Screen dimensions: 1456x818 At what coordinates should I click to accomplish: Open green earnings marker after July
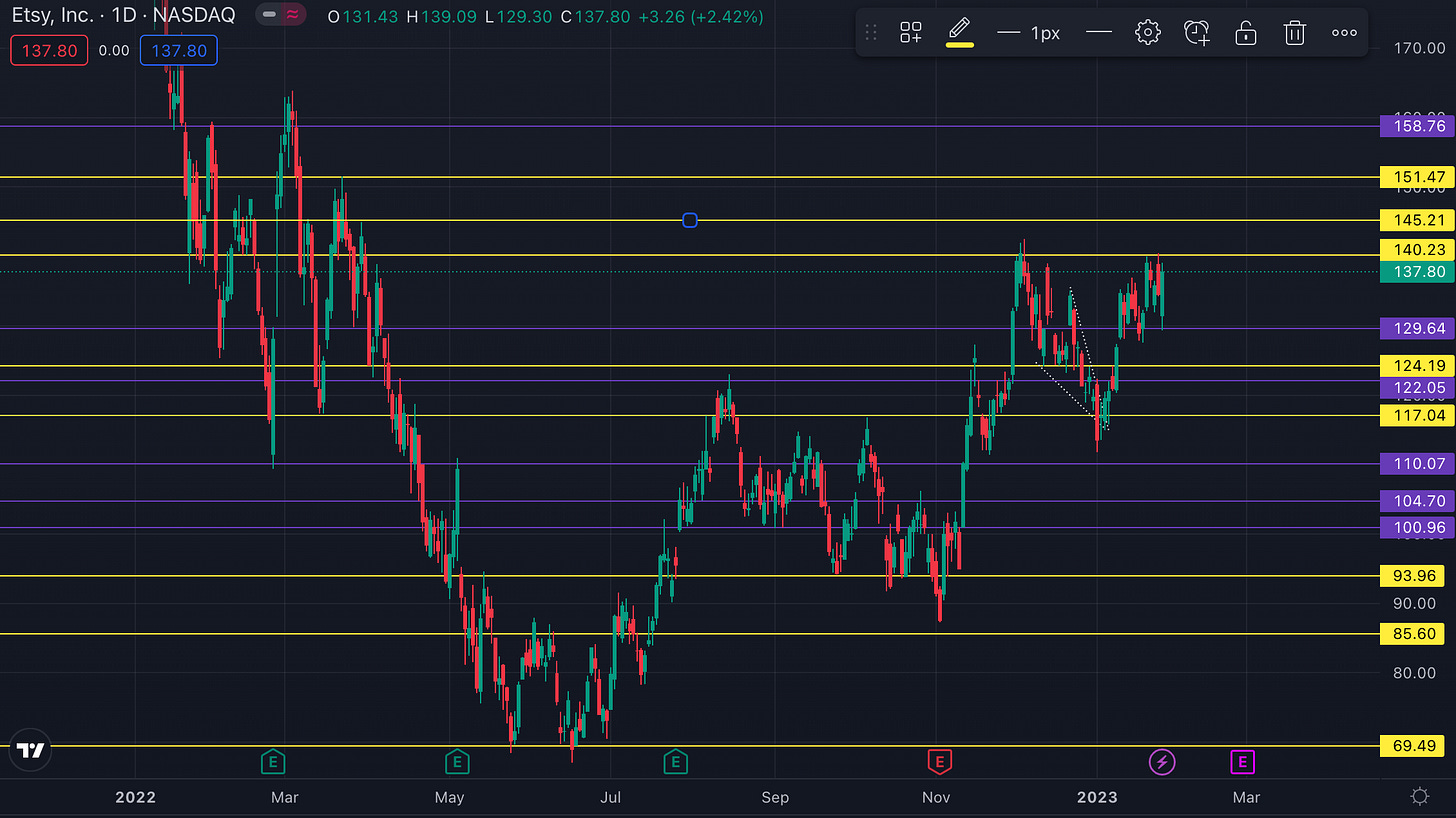click(675, 763)
